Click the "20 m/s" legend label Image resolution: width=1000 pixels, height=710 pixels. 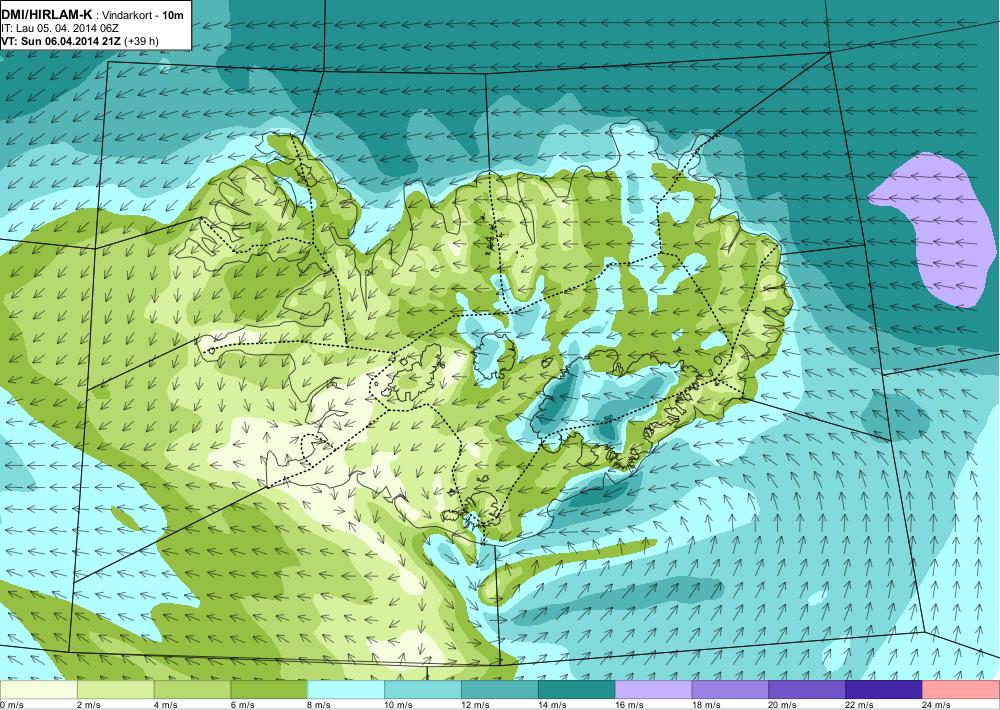783,705
